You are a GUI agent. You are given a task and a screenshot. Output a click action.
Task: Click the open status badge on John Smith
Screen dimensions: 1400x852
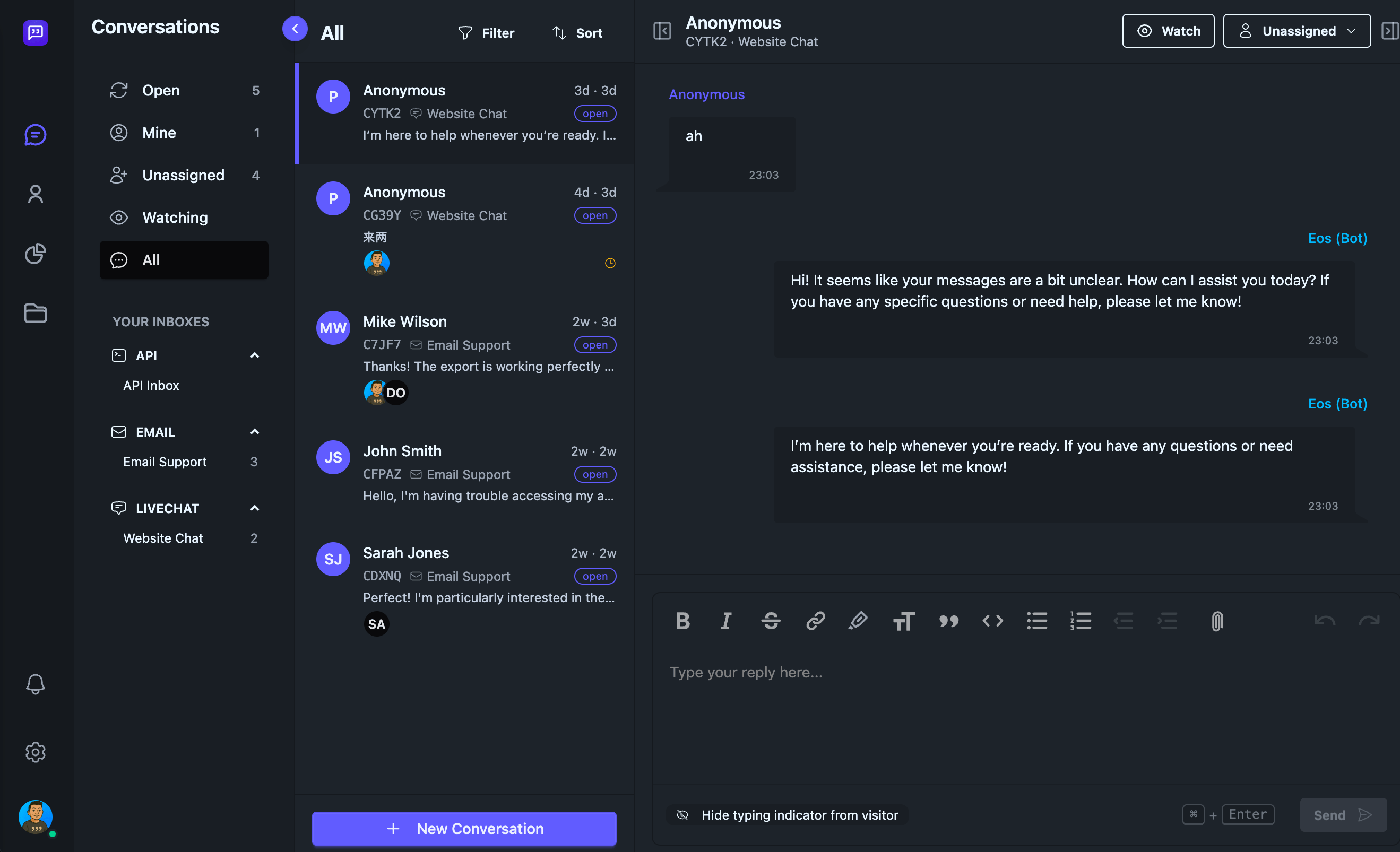(595, 474)
